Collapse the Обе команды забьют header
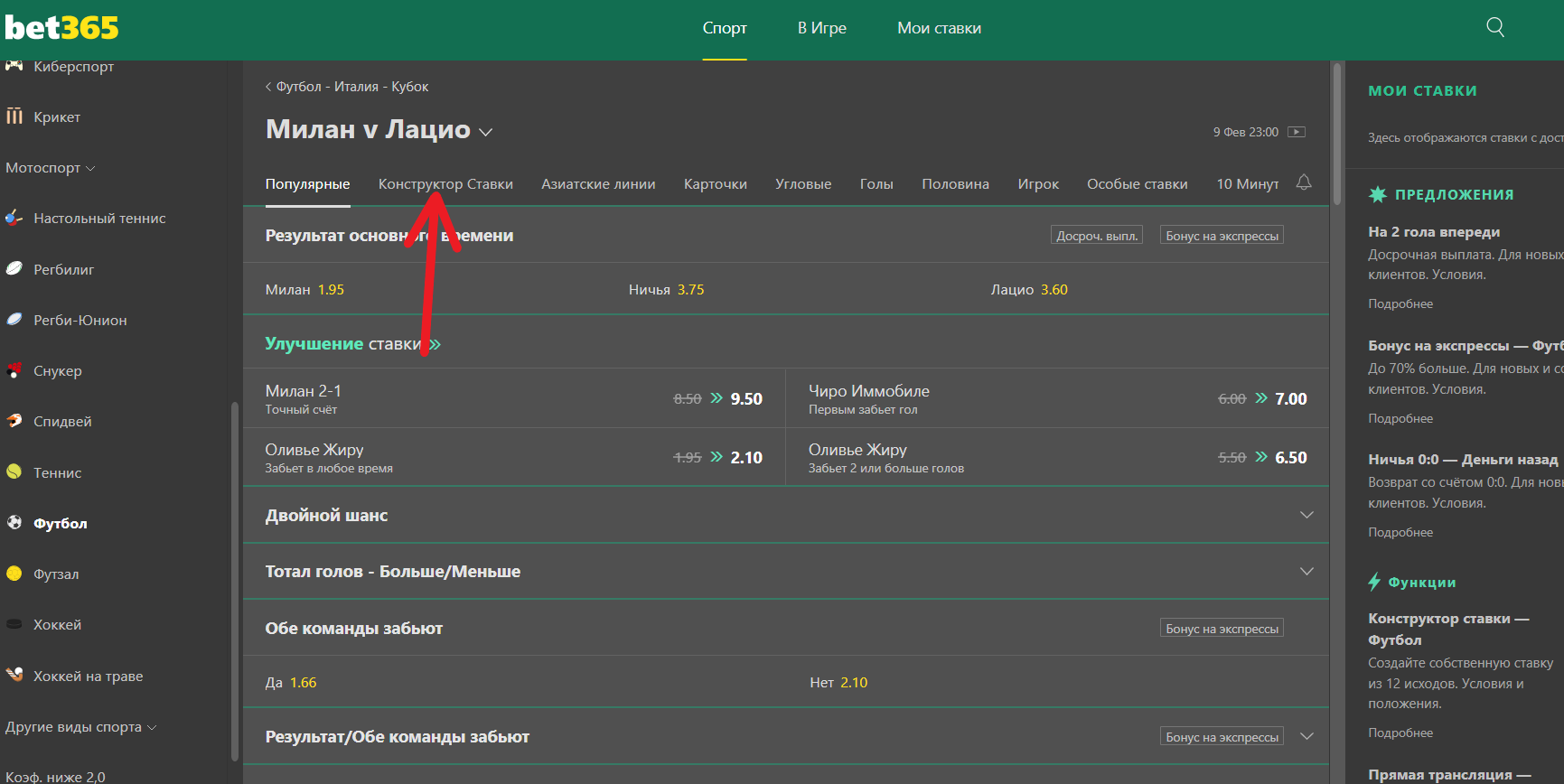Viewport: 1564px width, 784px height. (x=786, y=628)
